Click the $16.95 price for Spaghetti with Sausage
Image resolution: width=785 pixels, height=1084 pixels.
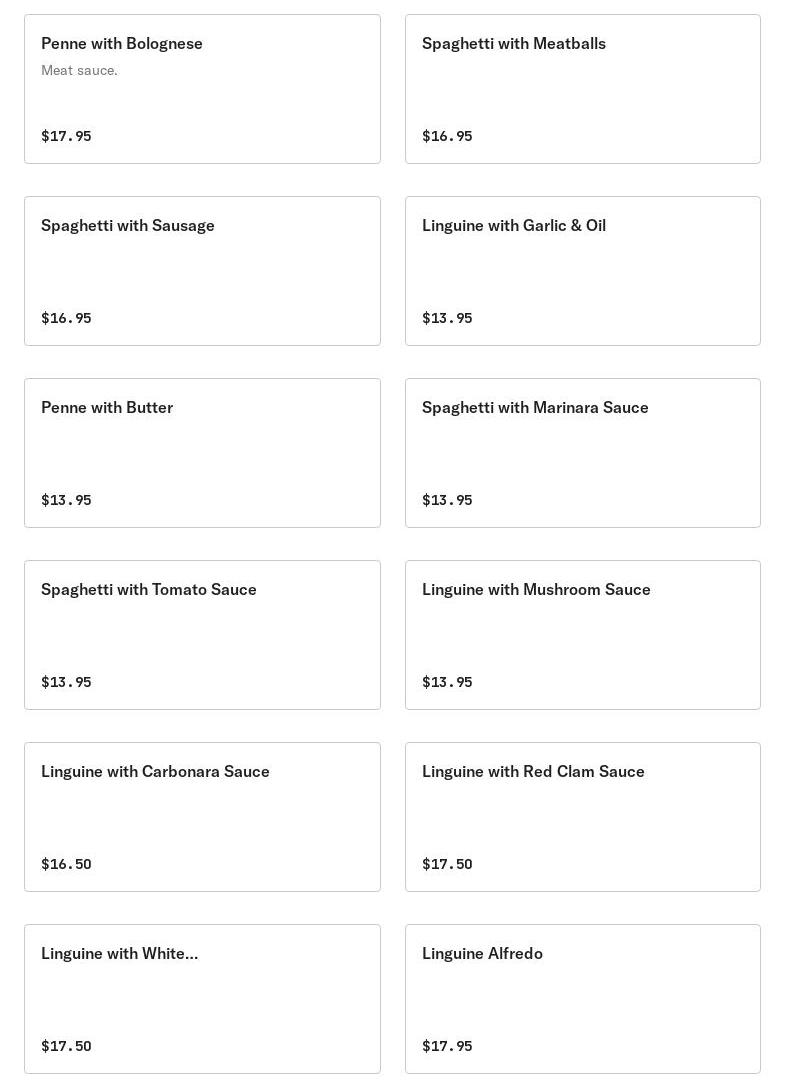coord(66,318)
